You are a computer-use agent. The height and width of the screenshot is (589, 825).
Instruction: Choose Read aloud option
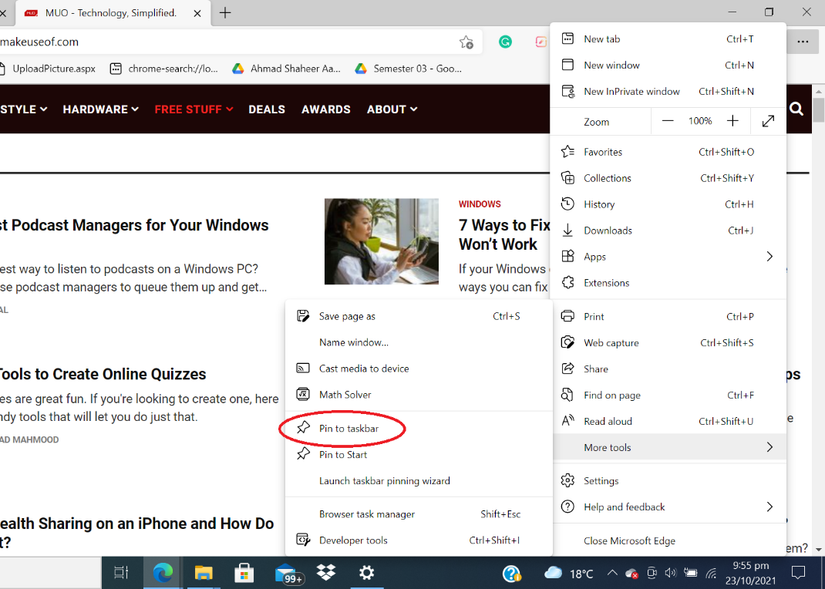pos(668,421)
